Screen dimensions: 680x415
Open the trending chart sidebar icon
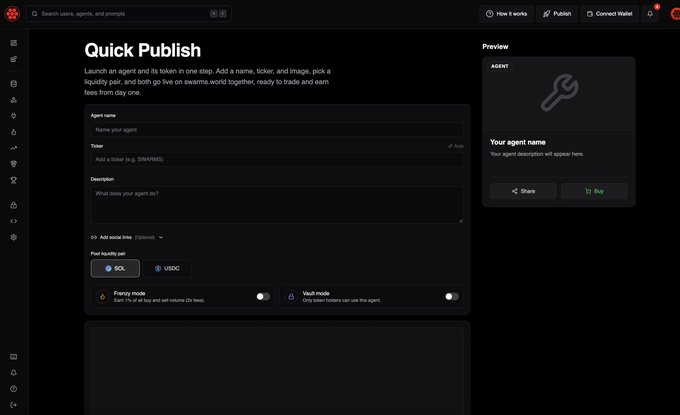(14, 148)
